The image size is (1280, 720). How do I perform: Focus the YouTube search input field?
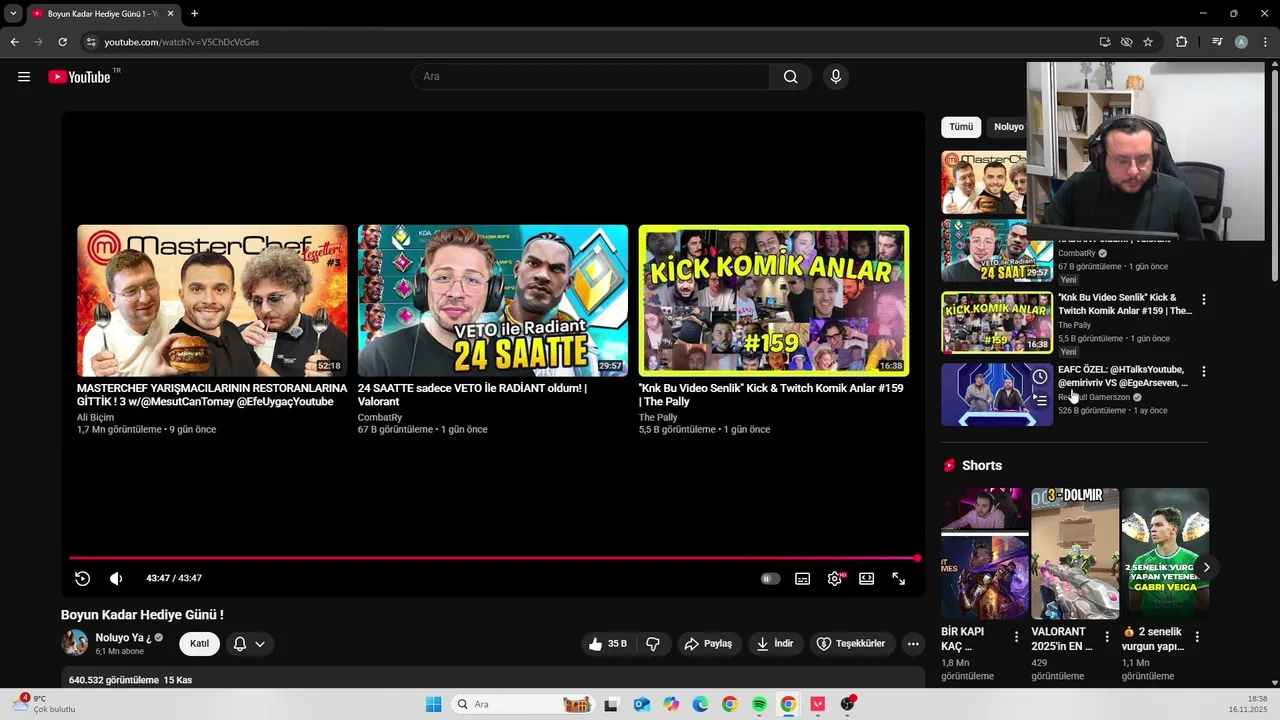click(590, 77)
